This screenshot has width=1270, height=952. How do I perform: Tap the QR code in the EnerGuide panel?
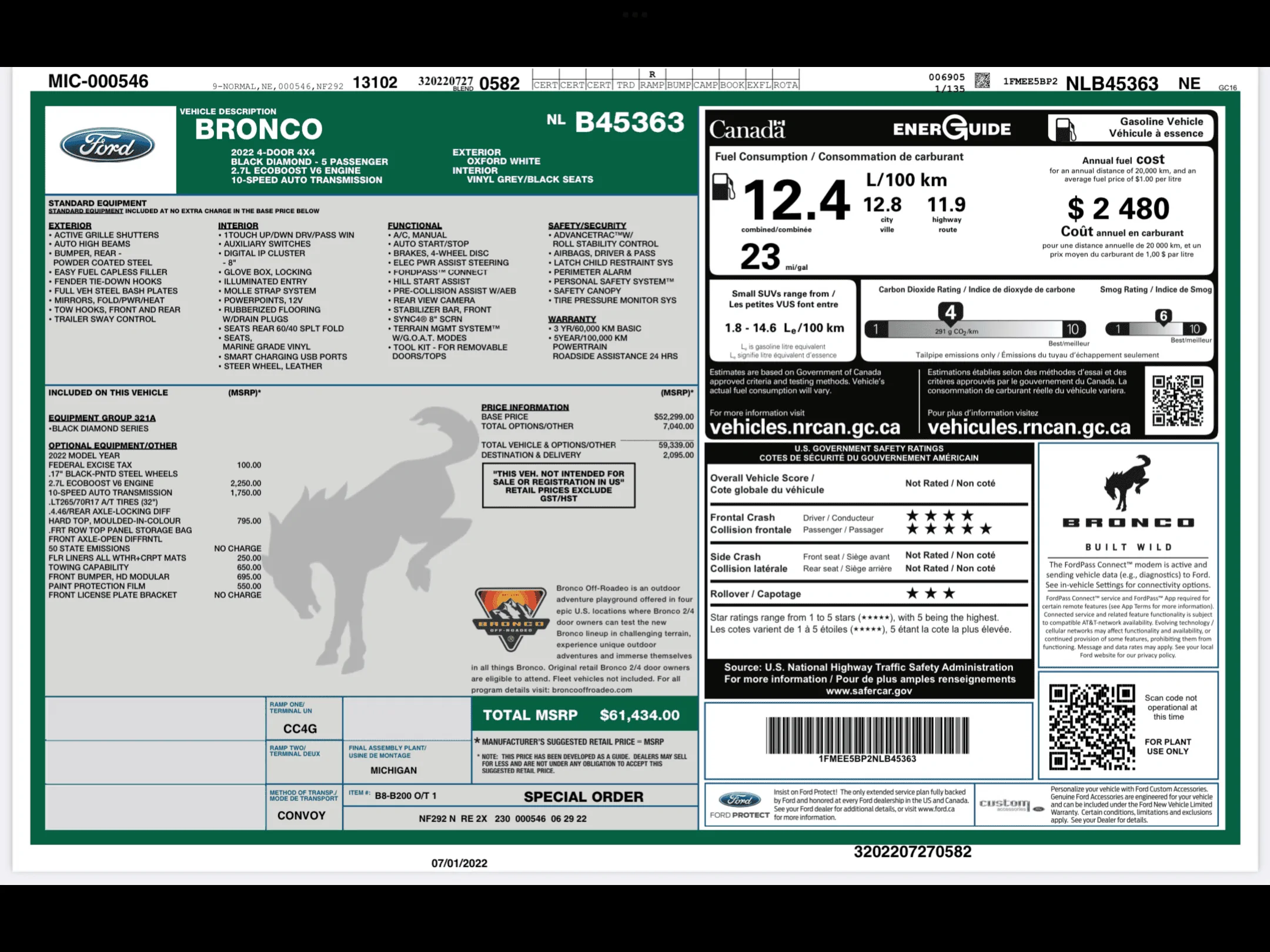pyautogui.click(x=1177, y=400)
